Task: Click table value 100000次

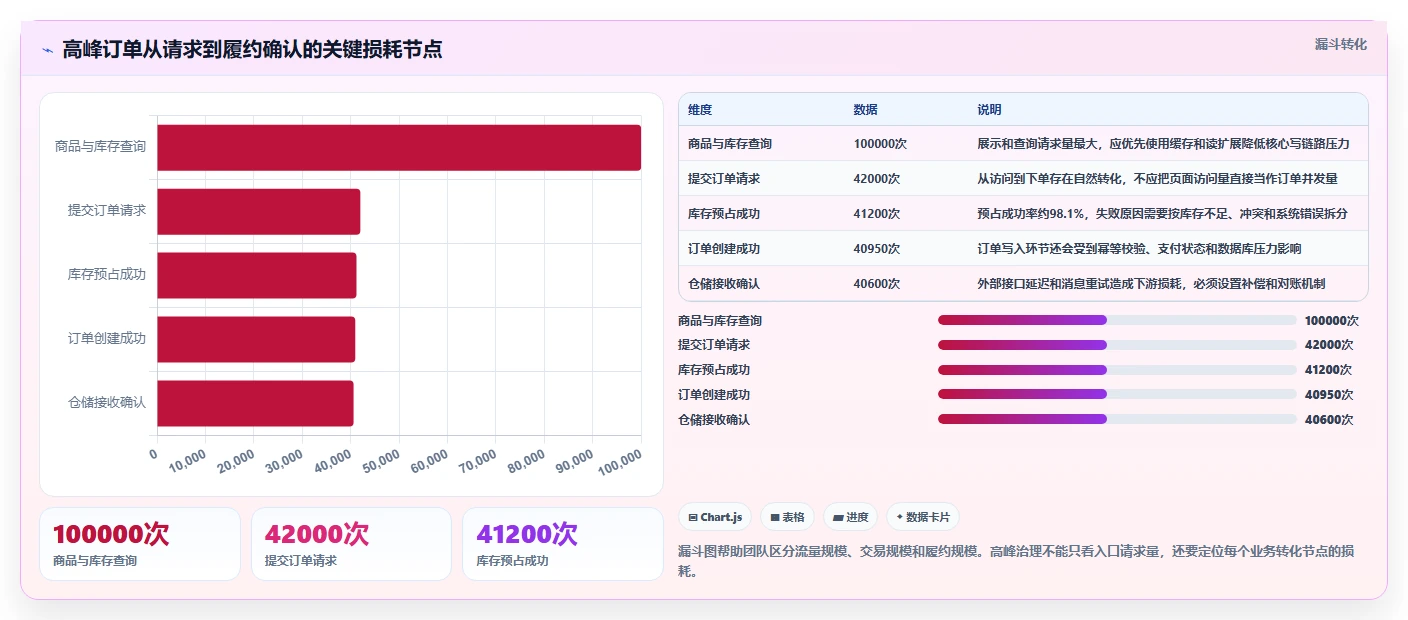Action: (880, 144)
